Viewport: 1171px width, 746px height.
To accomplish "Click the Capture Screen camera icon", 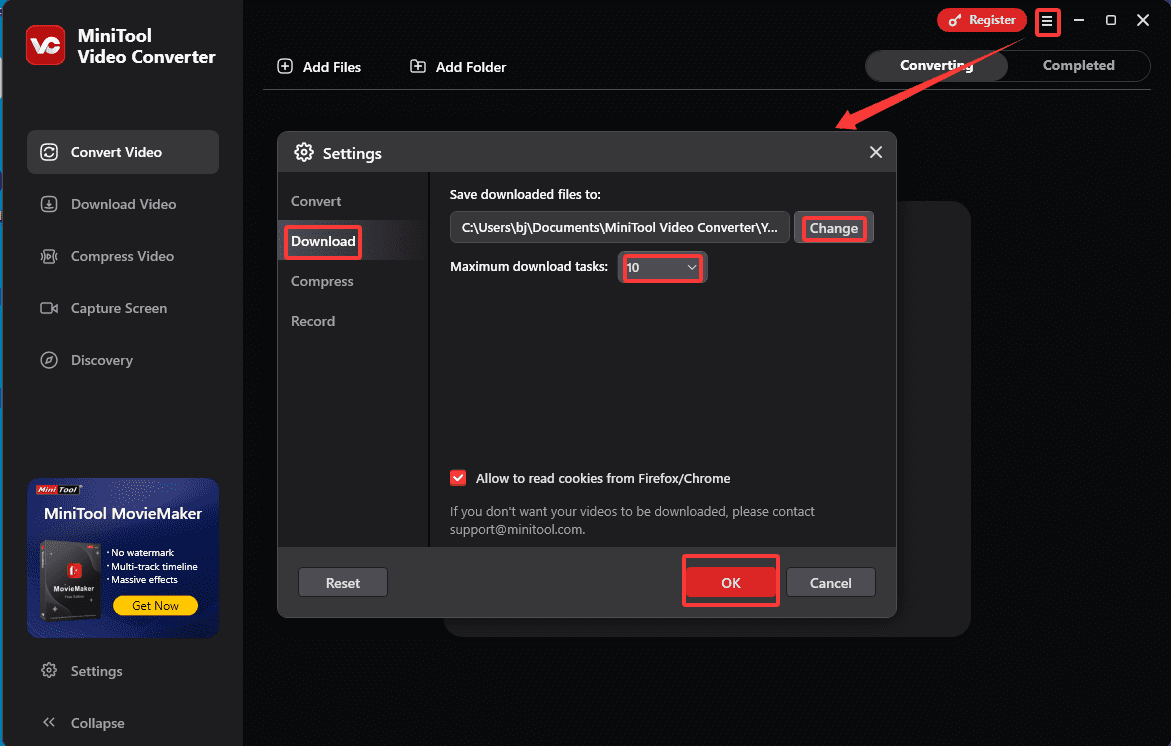I will (49, 308).
